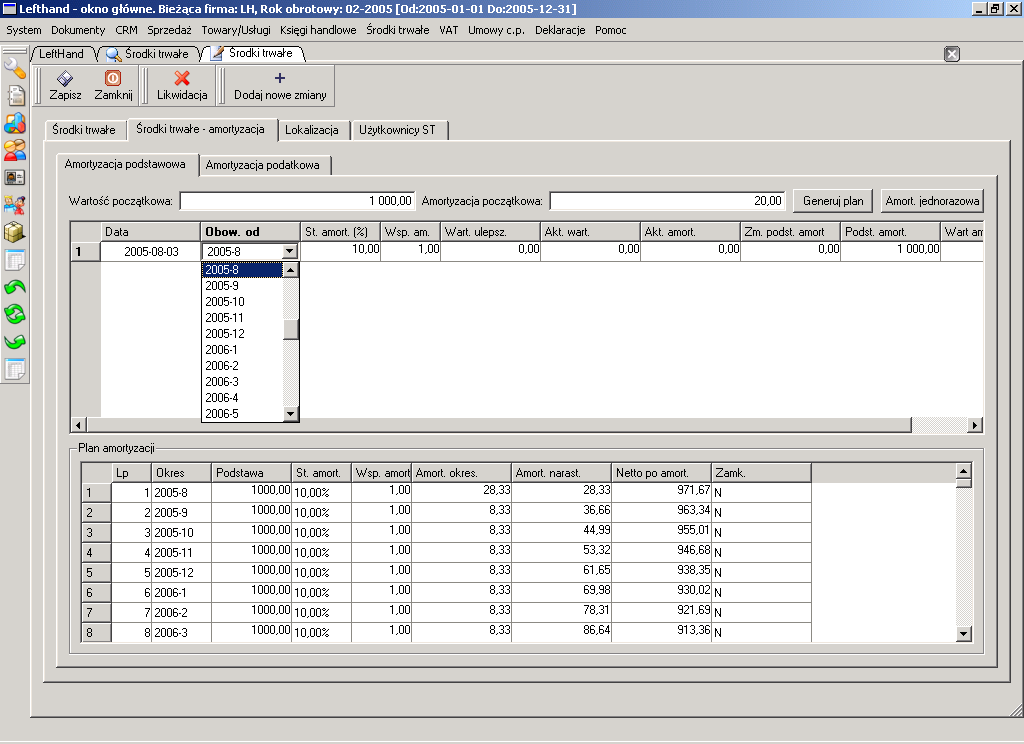Click plan table scroll down arrow
The width and height of the screenshot is (1024, 744).
pos(963,633)
